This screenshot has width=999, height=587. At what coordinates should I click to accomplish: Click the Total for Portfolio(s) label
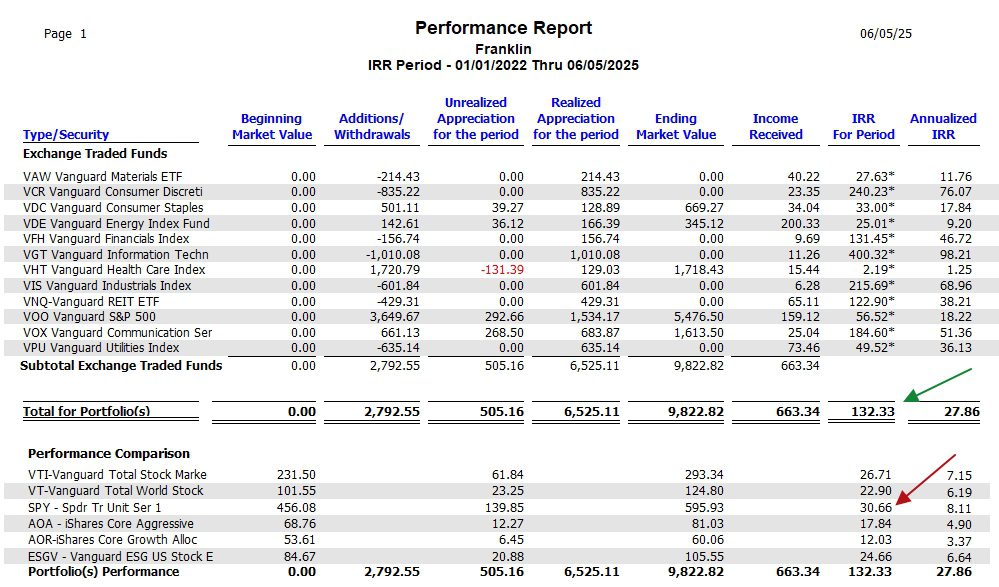(x=87, y=411)
